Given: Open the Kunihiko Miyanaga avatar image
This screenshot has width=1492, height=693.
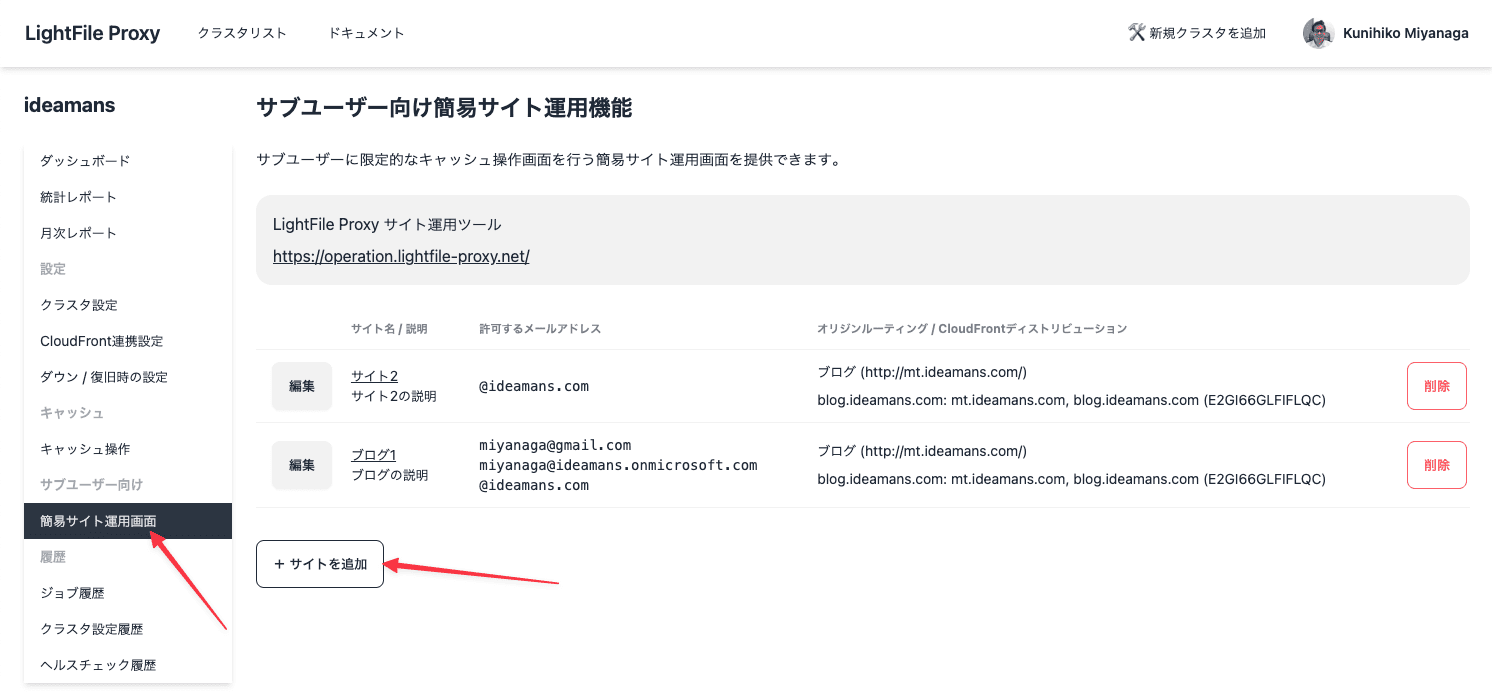Looking at the screenshot, I should 1318,32.
